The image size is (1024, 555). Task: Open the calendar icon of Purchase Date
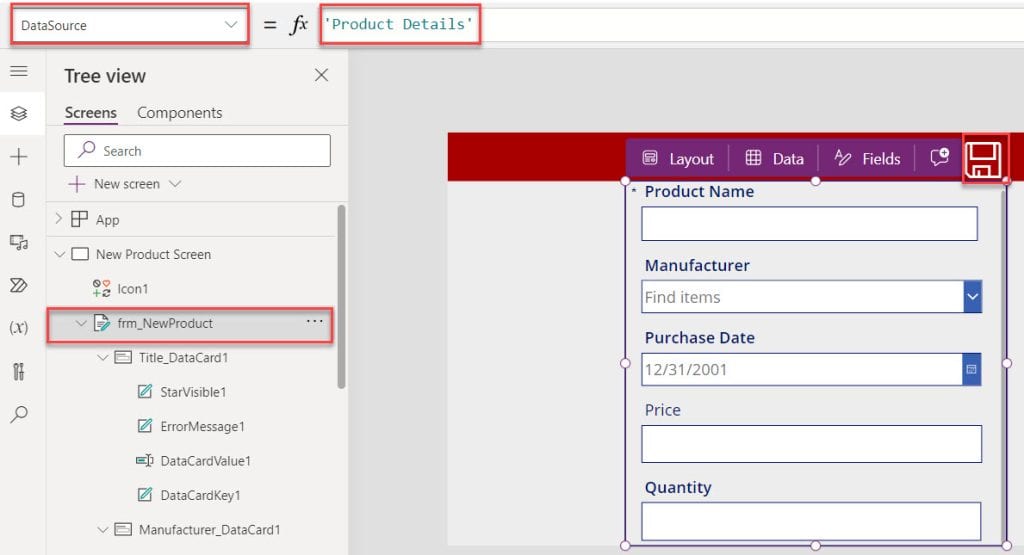coord(972,370)
